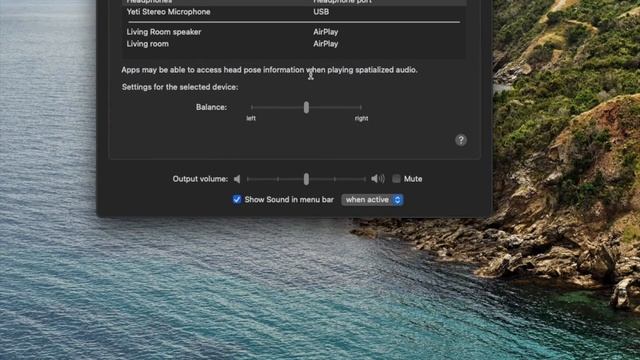Click AirPlay type for Living room
The image size is (640, 360).
click(x=325, y=44)
